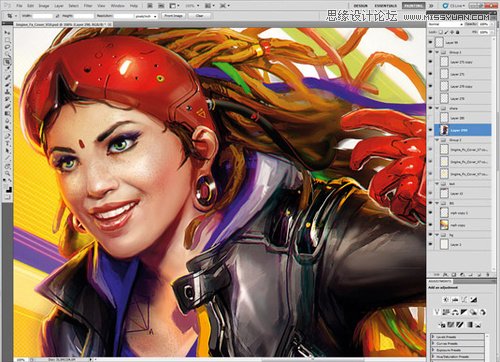
Task: Collapse the BG group folder
Action: 437,203
